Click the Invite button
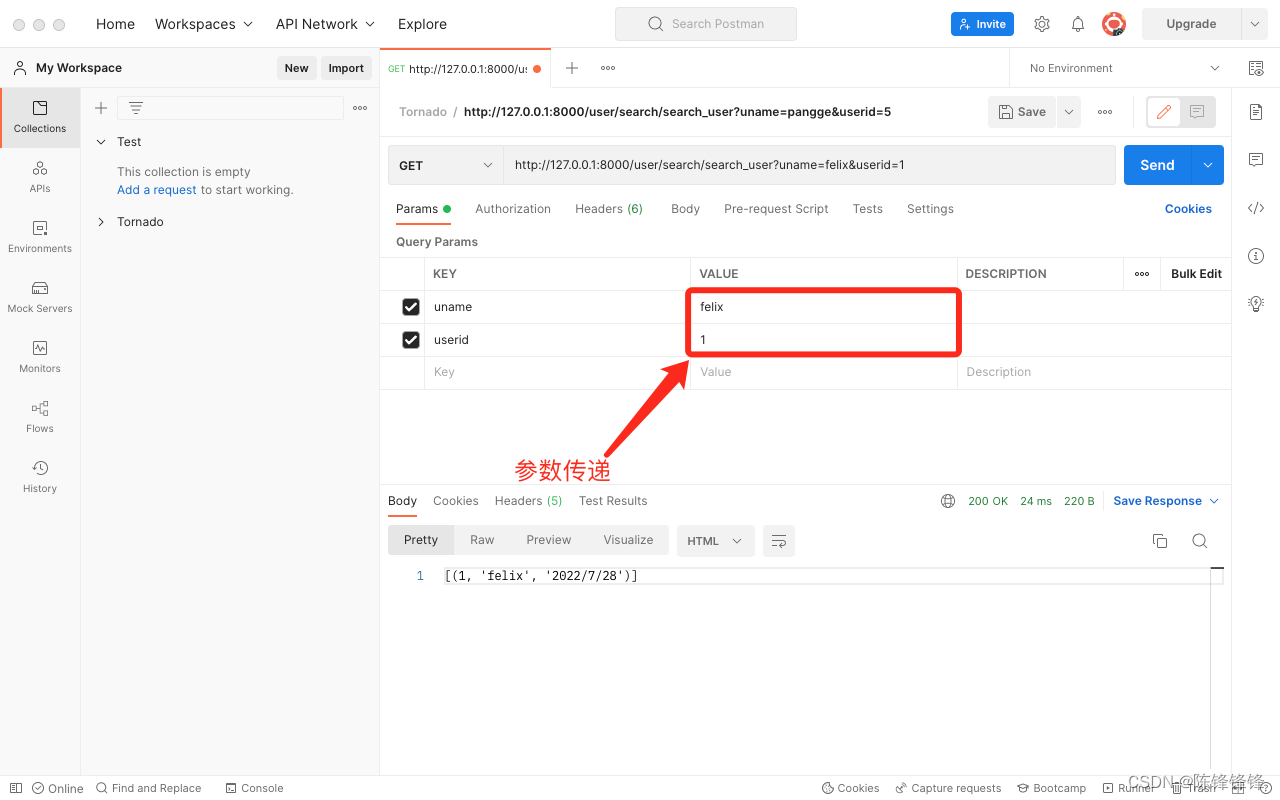This screenshot has height=800, width=1280. click(982, 24)
